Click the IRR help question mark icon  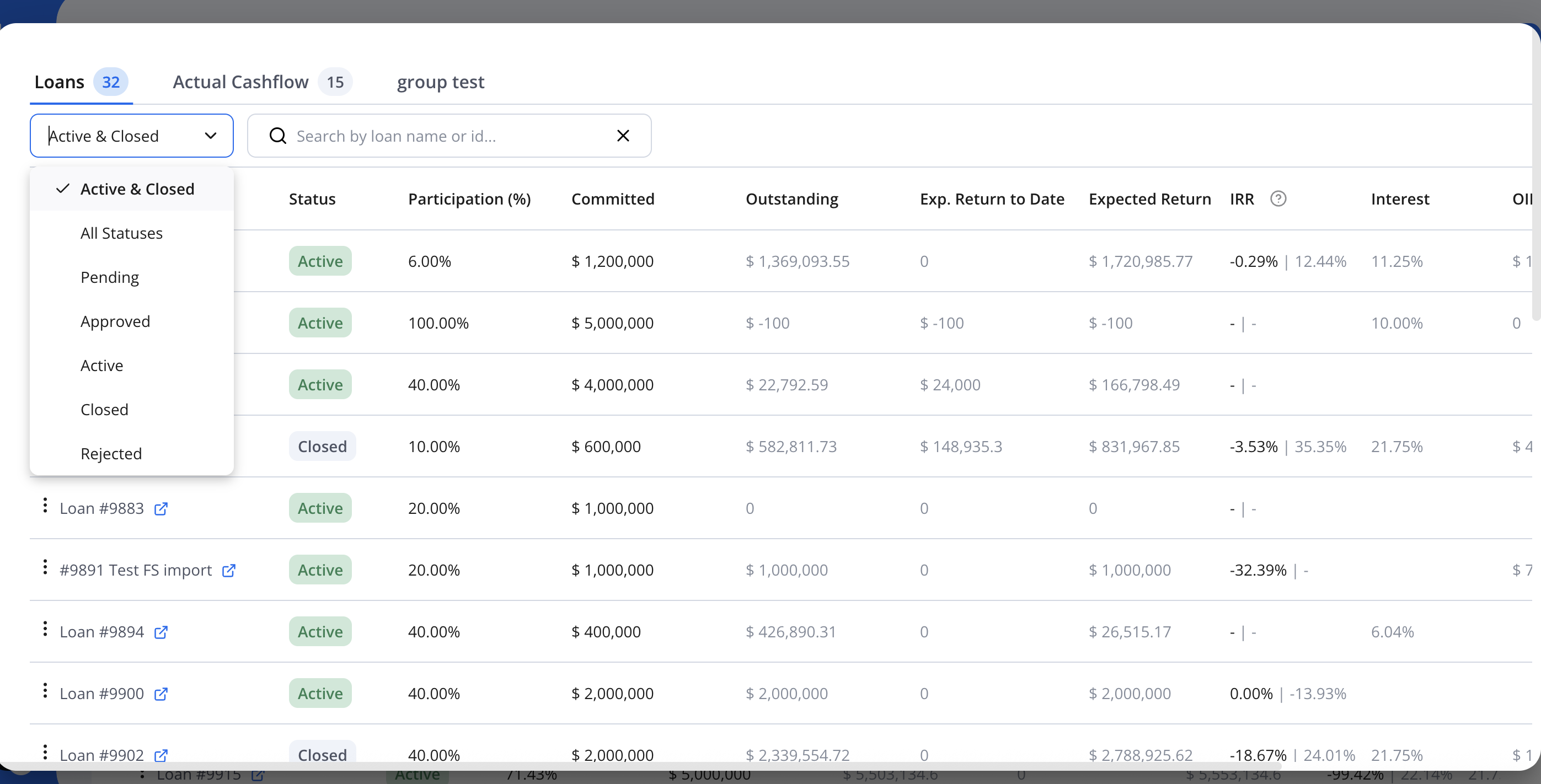1278,198
